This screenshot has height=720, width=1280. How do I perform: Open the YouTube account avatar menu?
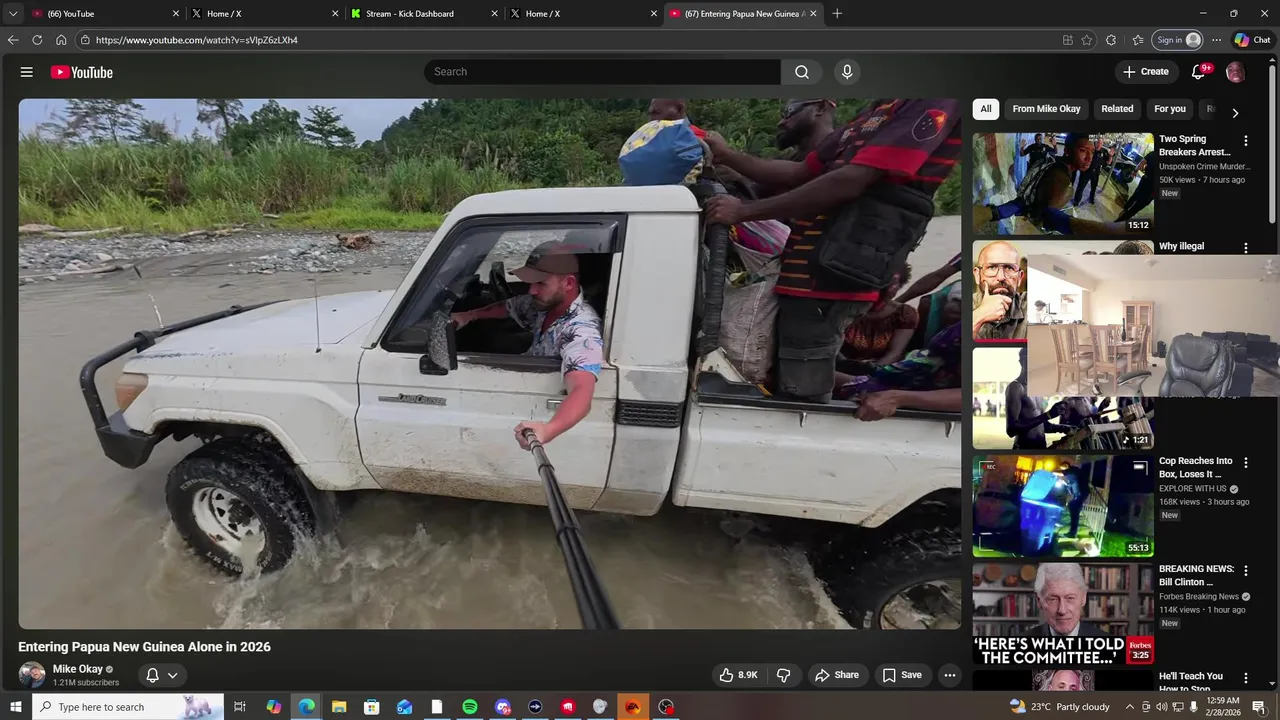[1235, 72]
